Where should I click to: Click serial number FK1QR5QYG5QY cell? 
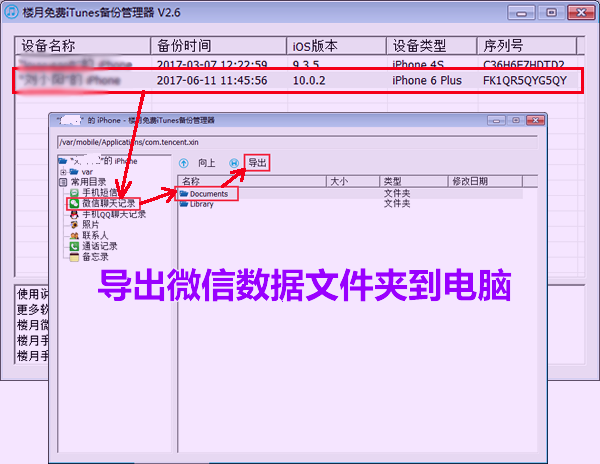tap(525, 81)
